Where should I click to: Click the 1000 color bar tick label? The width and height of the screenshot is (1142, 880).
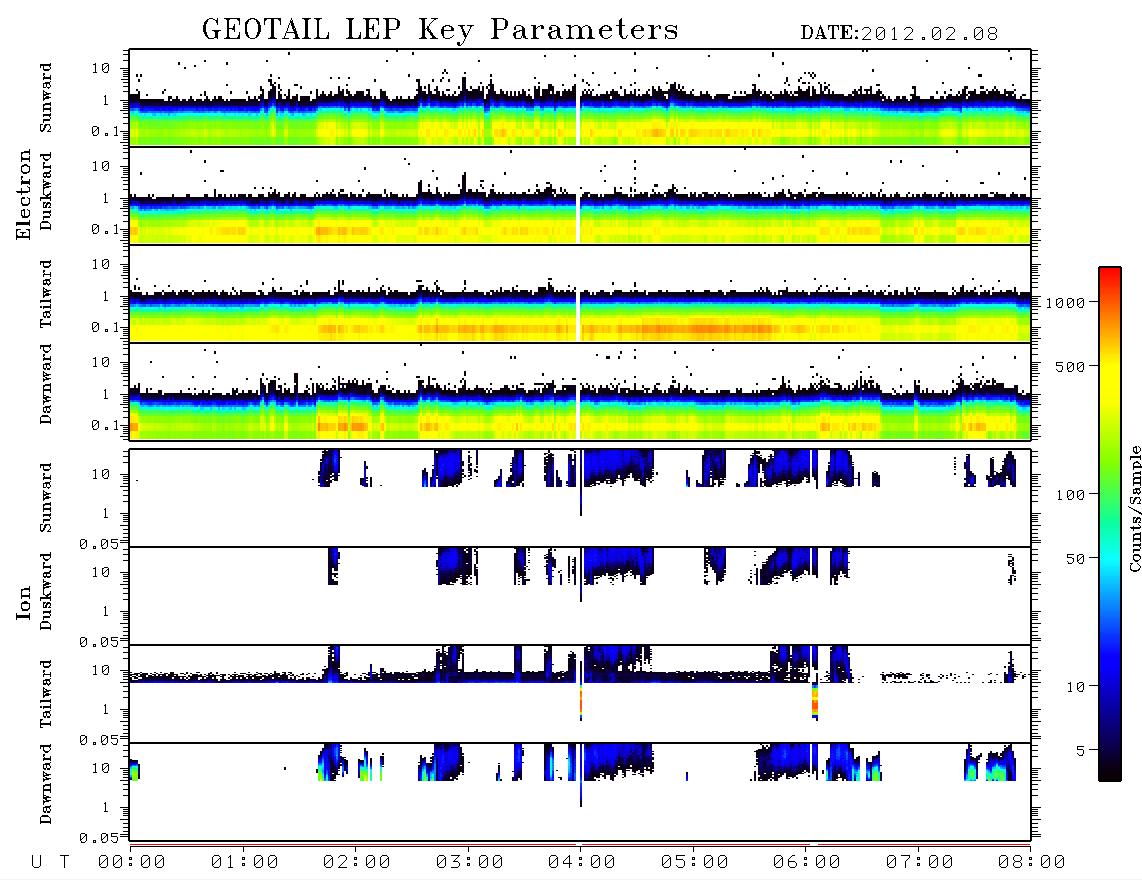click(1065, 303)
